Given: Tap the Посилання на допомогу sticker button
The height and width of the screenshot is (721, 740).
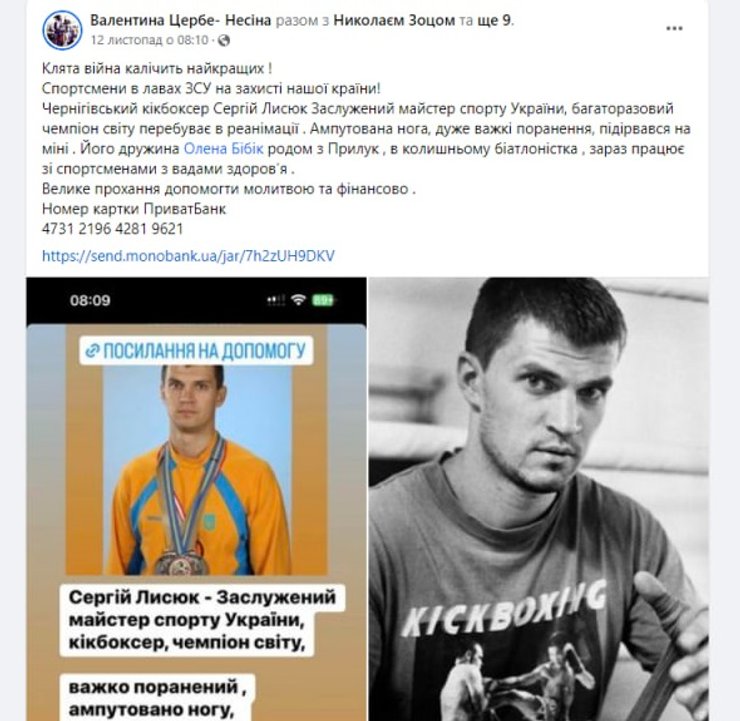Looking at the screenshot, I should tap(196, 351).
